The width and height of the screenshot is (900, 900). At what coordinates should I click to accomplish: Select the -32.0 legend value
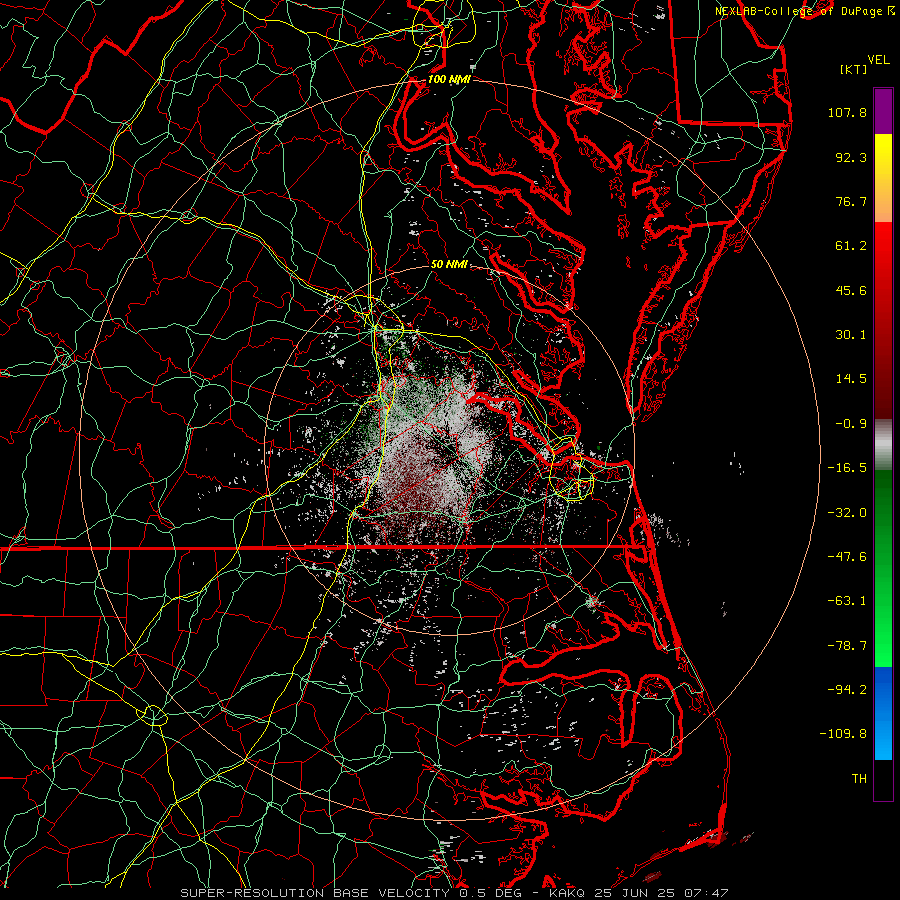(x=847, y=513)
